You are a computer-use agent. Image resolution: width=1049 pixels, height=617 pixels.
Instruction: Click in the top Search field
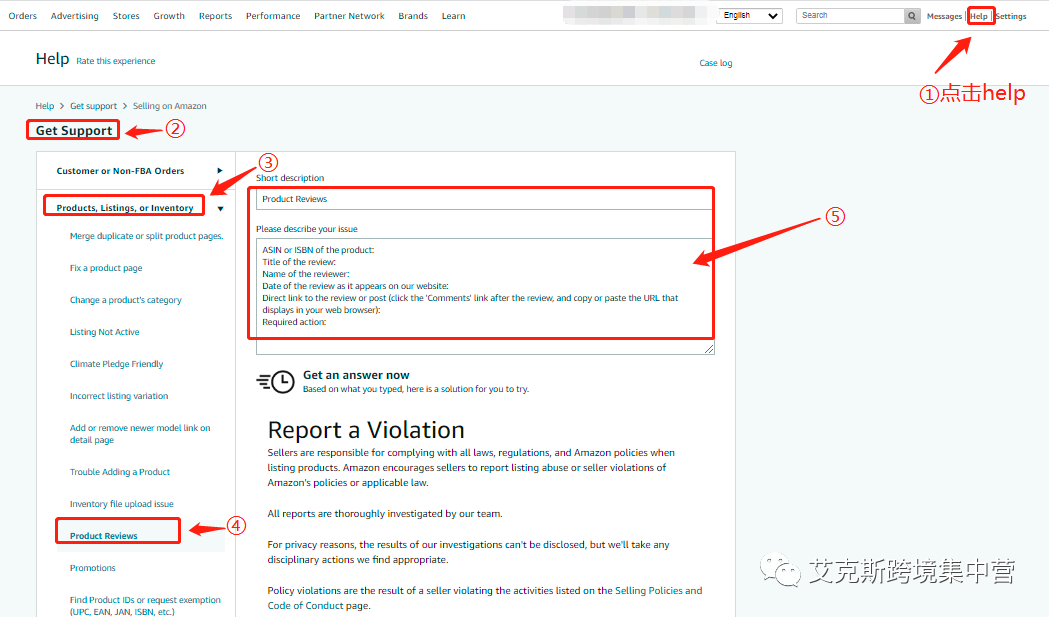(x=850, y=15)
